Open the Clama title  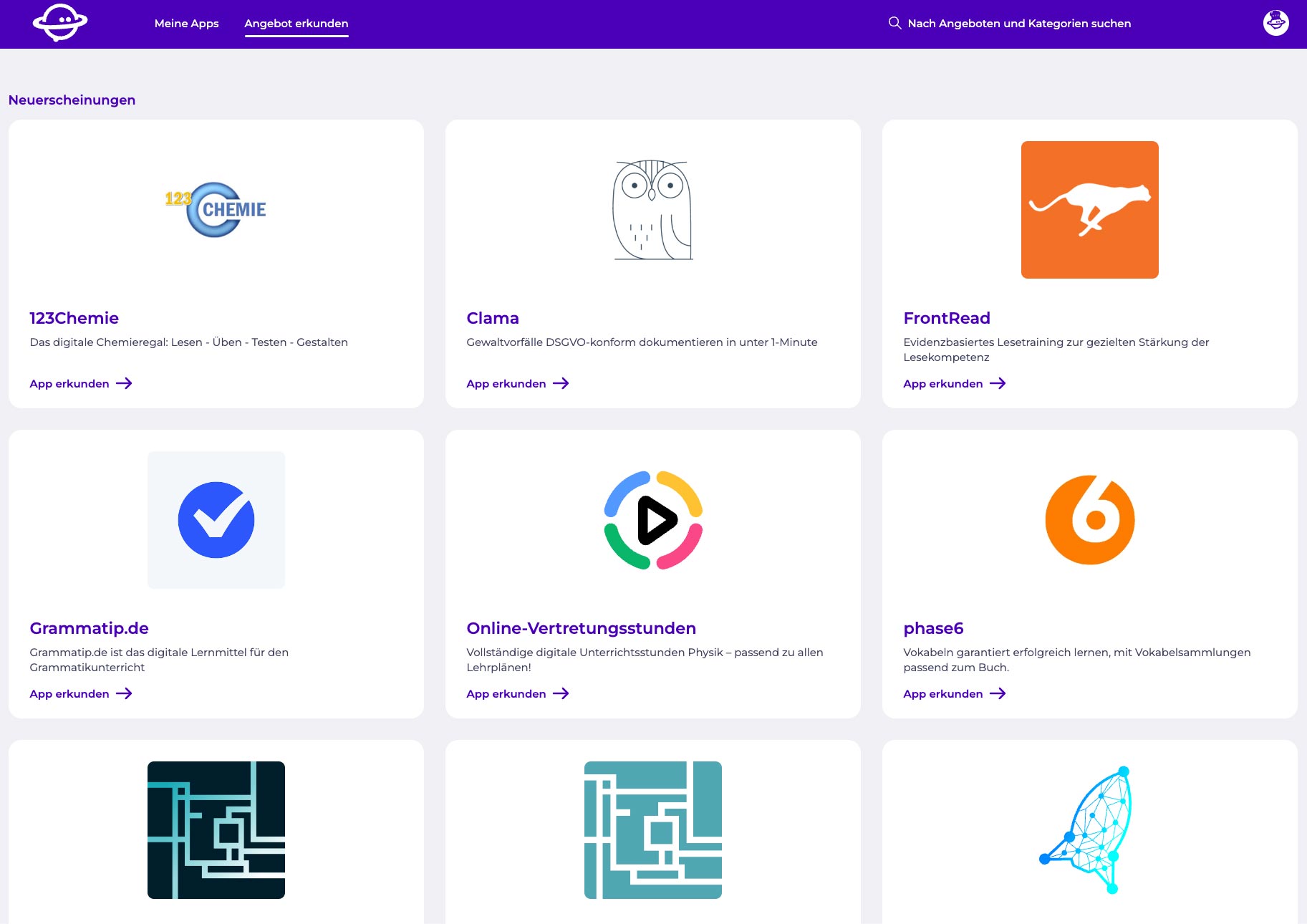coord(493,317)
